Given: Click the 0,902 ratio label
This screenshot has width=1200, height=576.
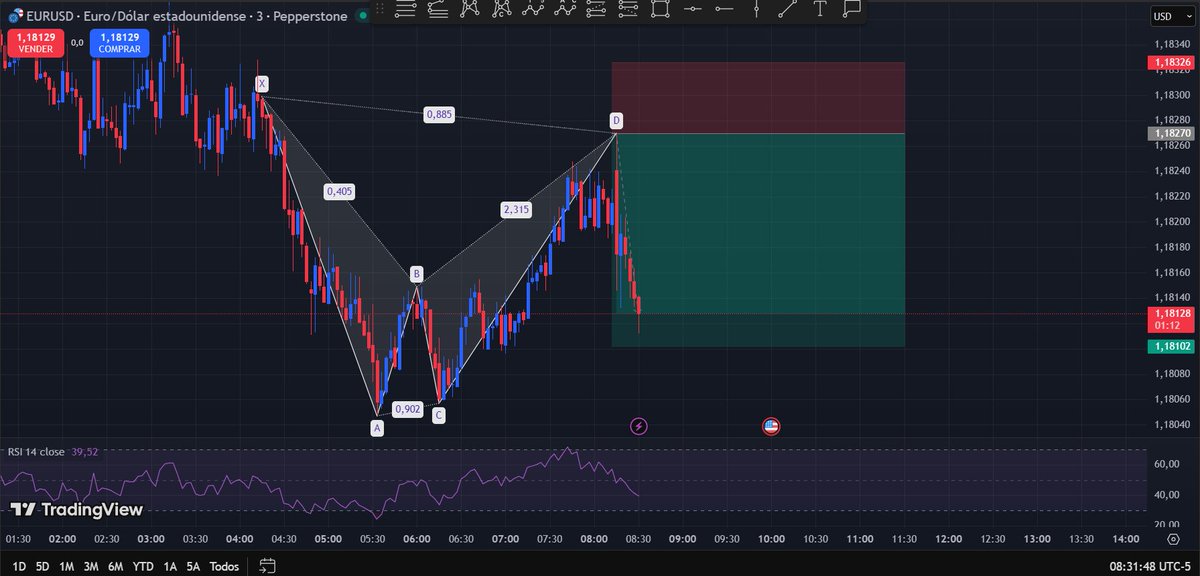Looking at the screenshot, I should tap(407, 408).
